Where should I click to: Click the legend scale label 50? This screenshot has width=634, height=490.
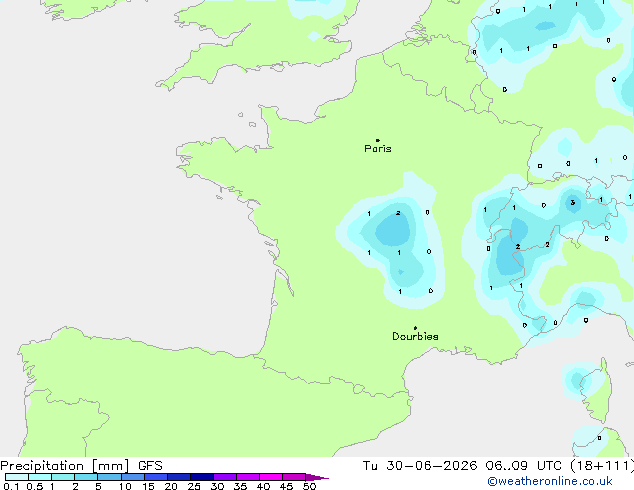310,486
